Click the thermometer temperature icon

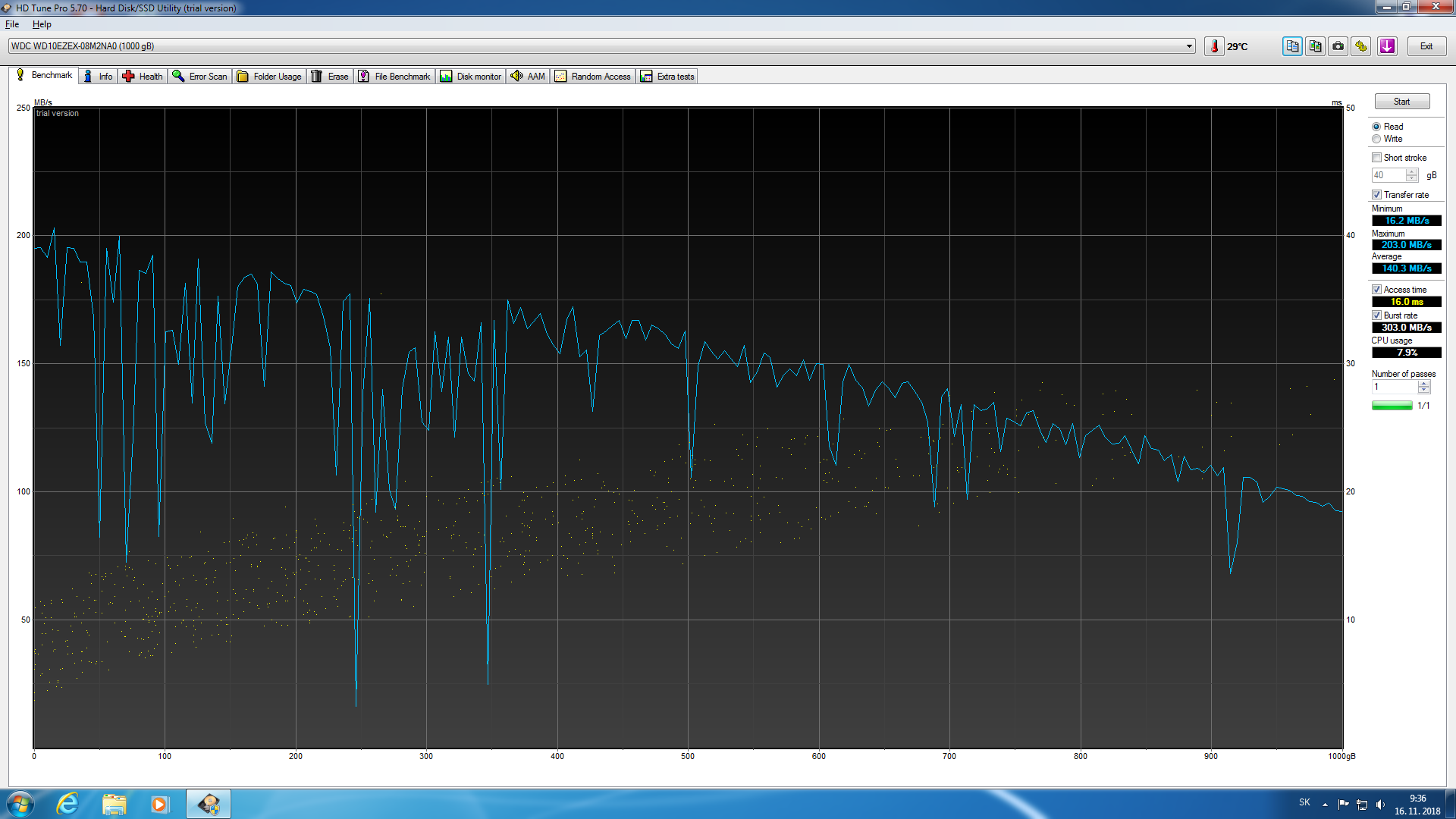point(1214,46)
